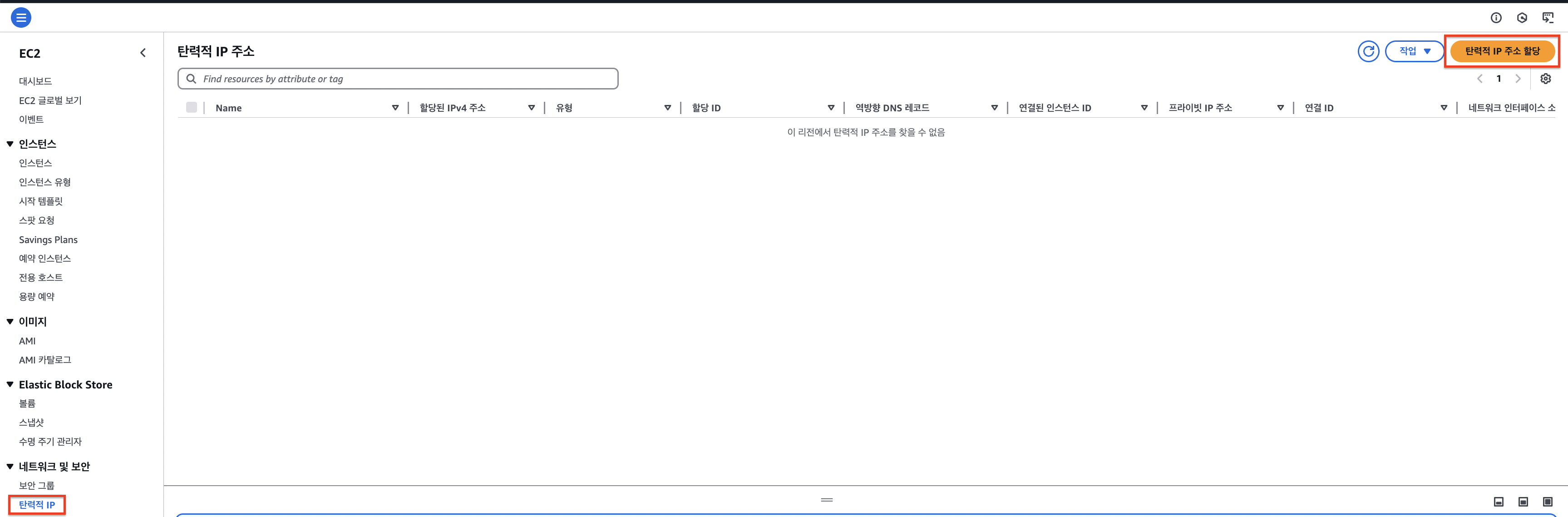
Task: Collapse the EC2 sidebar arrow
Action: pyautogui.click(x=143, y=53)
